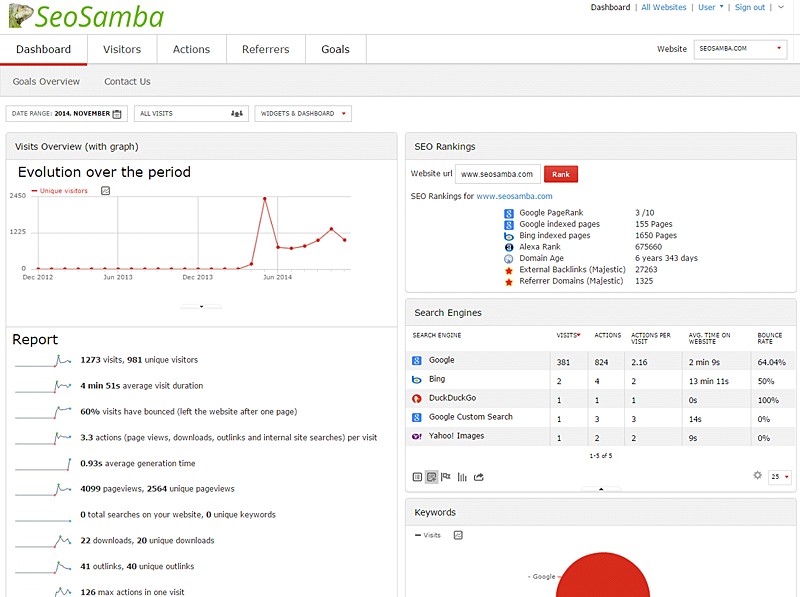
Task: Open the Date Range selector
Action: (67, 113)
